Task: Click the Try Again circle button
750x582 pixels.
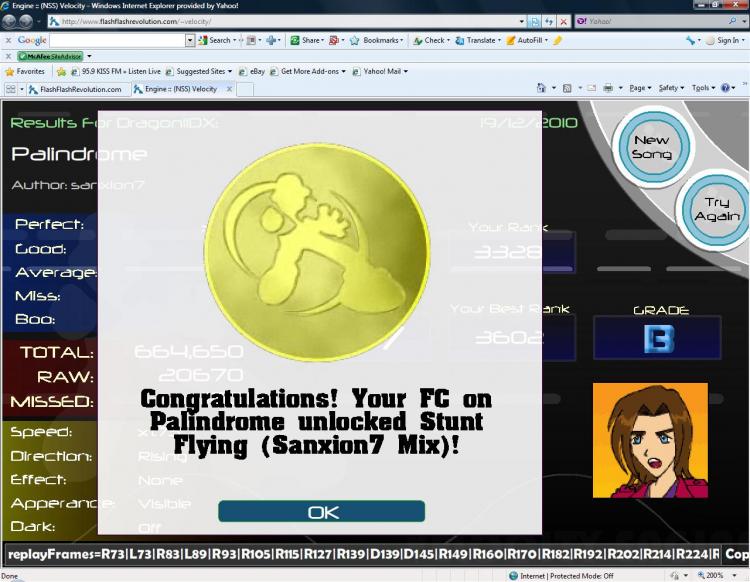Action: click(717, 209)
